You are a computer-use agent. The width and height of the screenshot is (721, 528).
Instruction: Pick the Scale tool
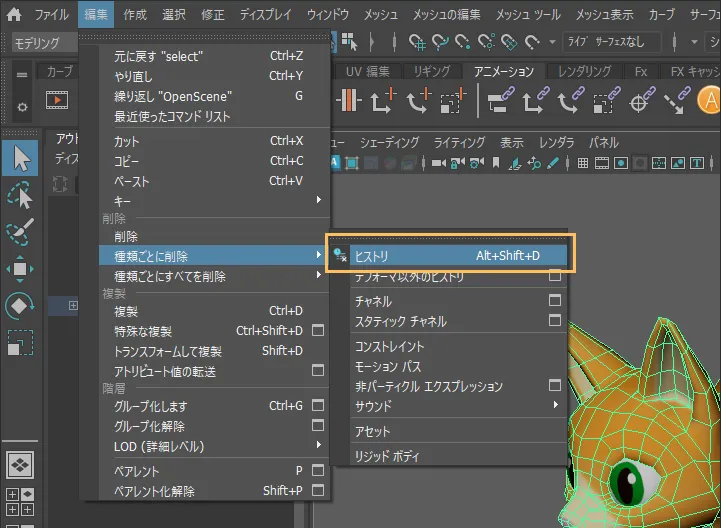pyautogui.click(x=21, y=343)
